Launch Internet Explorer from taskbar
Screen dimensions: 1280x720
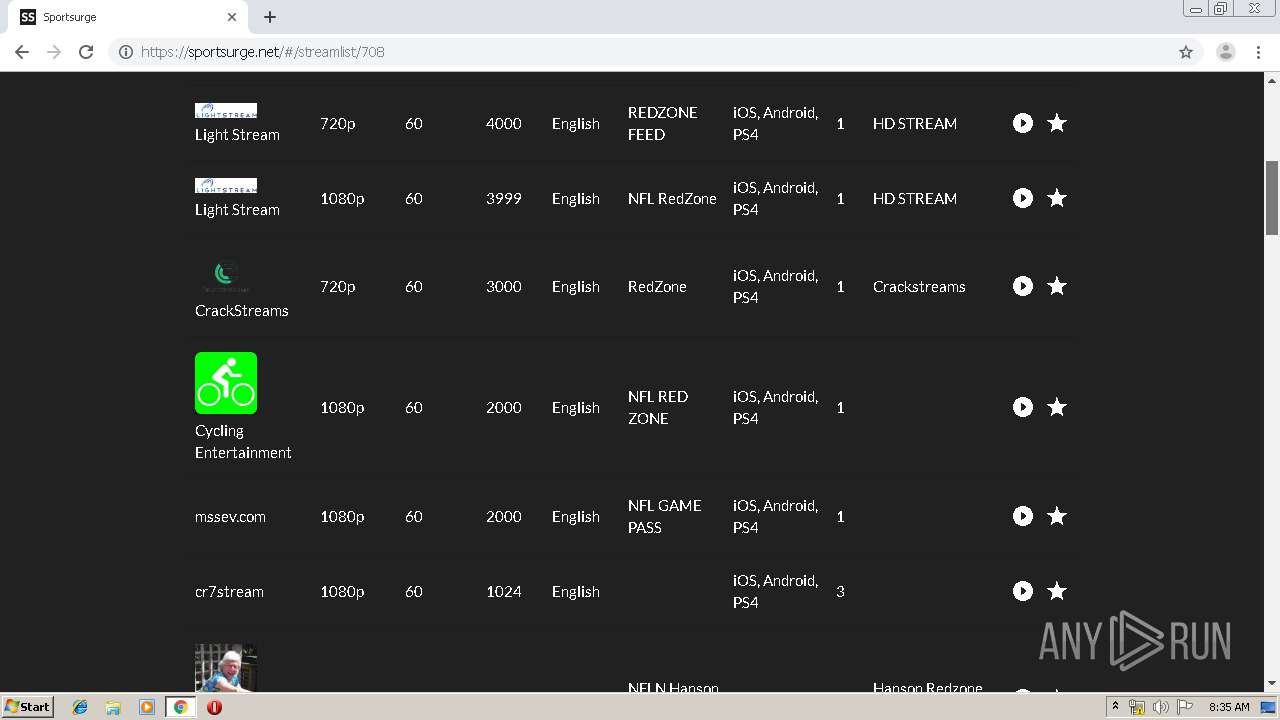pos(80,707)
